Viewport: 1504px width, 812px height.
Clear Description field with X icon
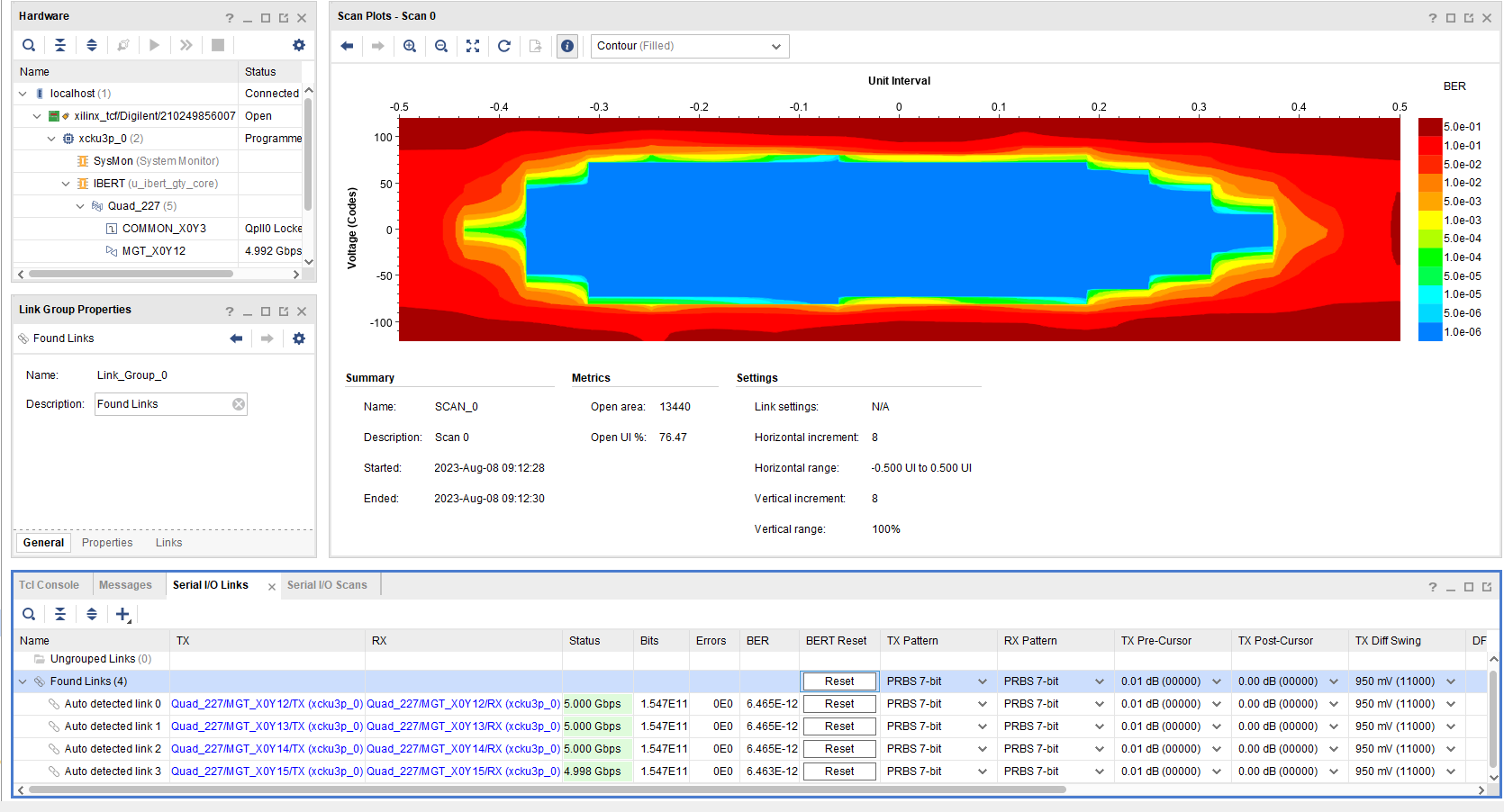point(239,404)
